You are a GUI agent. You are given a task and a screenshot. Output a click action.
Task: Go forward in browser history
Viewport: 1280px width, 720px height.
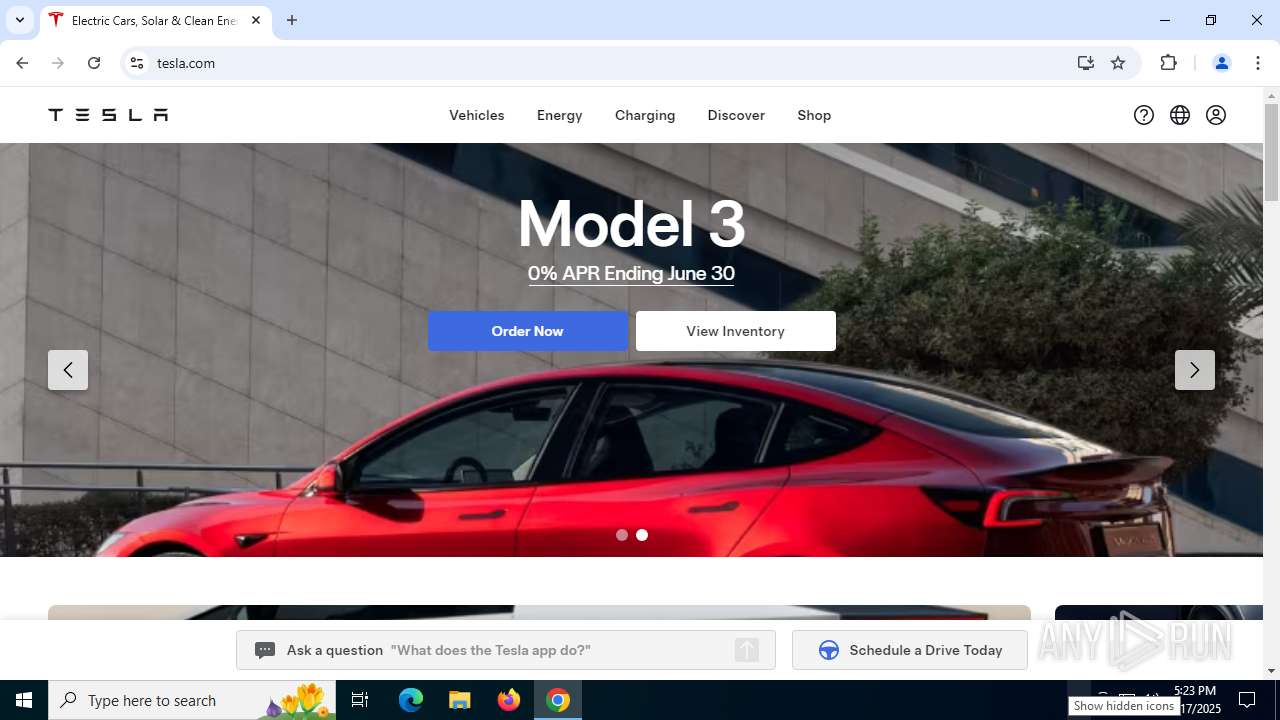tap(58, 63)
